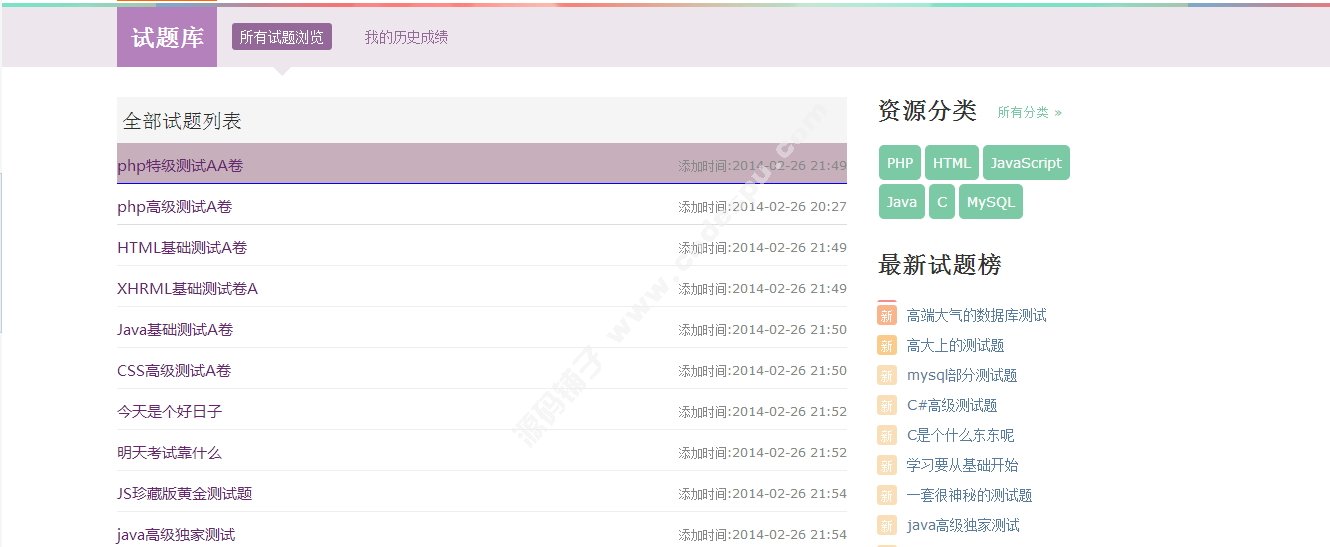Select the HTML category tag
This screenshot has width=1330, height=547.
[x=952, y=163]
